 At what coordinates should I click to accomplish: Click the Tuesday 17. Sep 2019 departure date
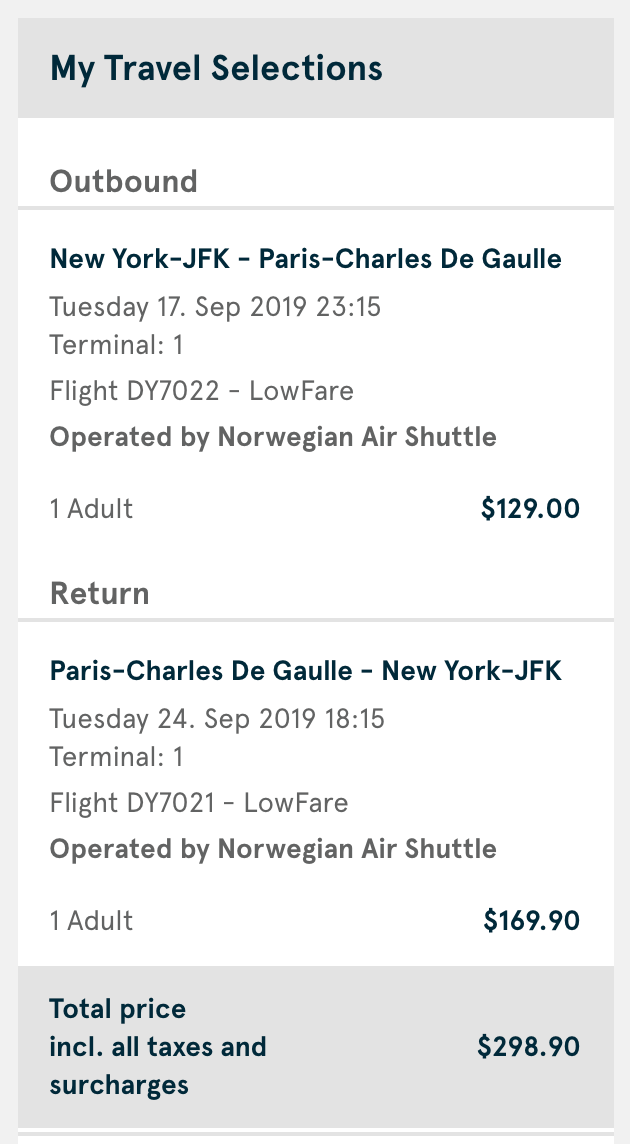tap(215, 306)
